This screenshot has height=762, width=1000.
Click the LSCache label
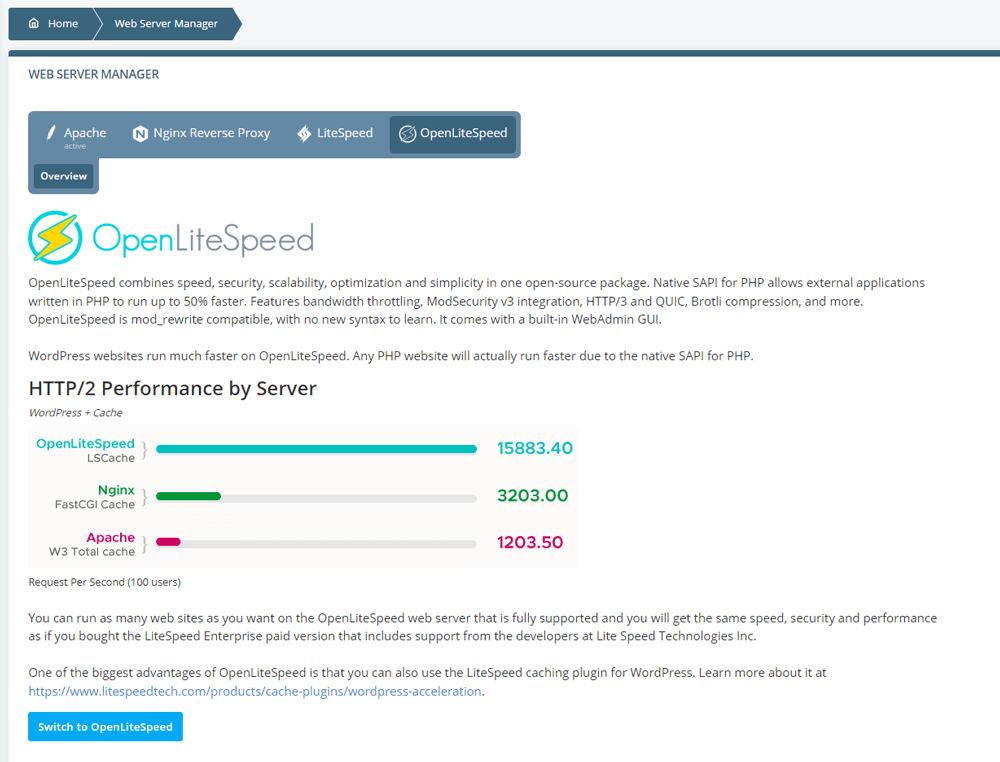tap(111, 458)
